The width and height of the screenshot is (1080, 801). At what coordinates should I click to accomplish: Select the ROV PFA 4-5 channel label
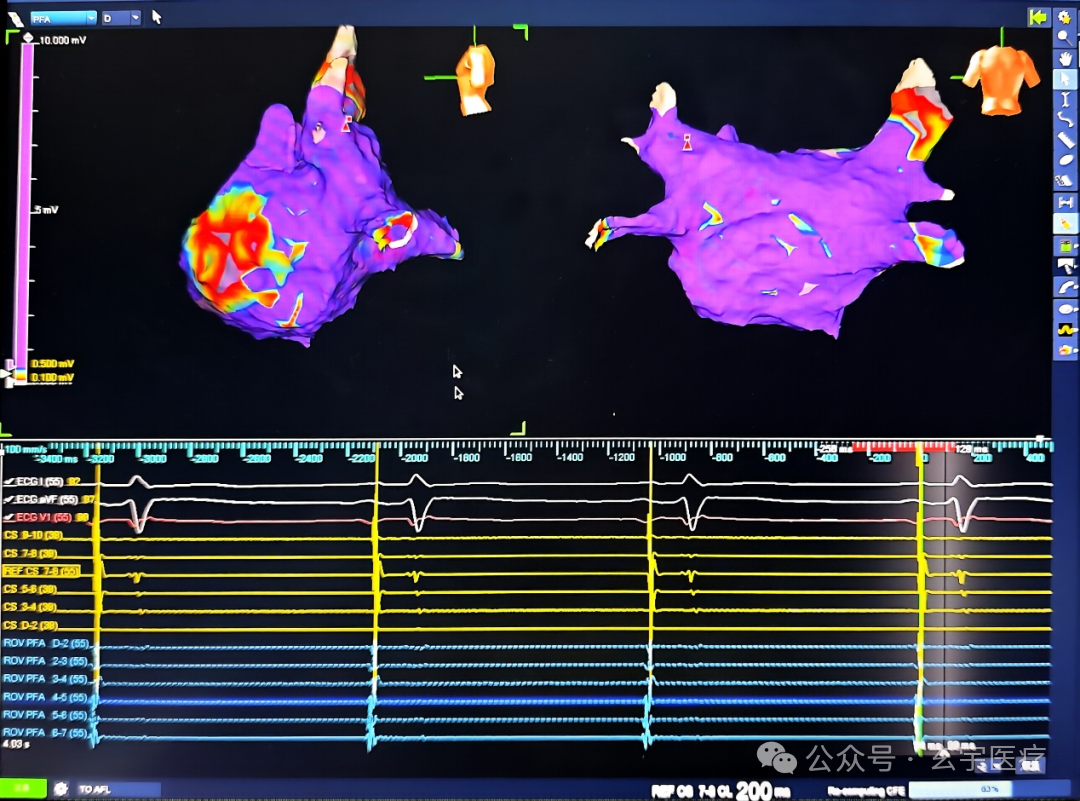coord(45,697)
